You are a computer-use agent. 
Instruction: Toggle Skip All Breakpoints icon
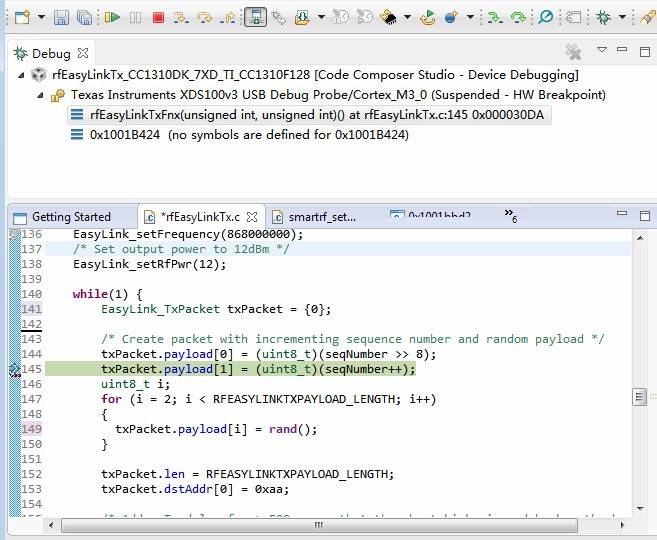pyautogui.click(x=546, y=18)
